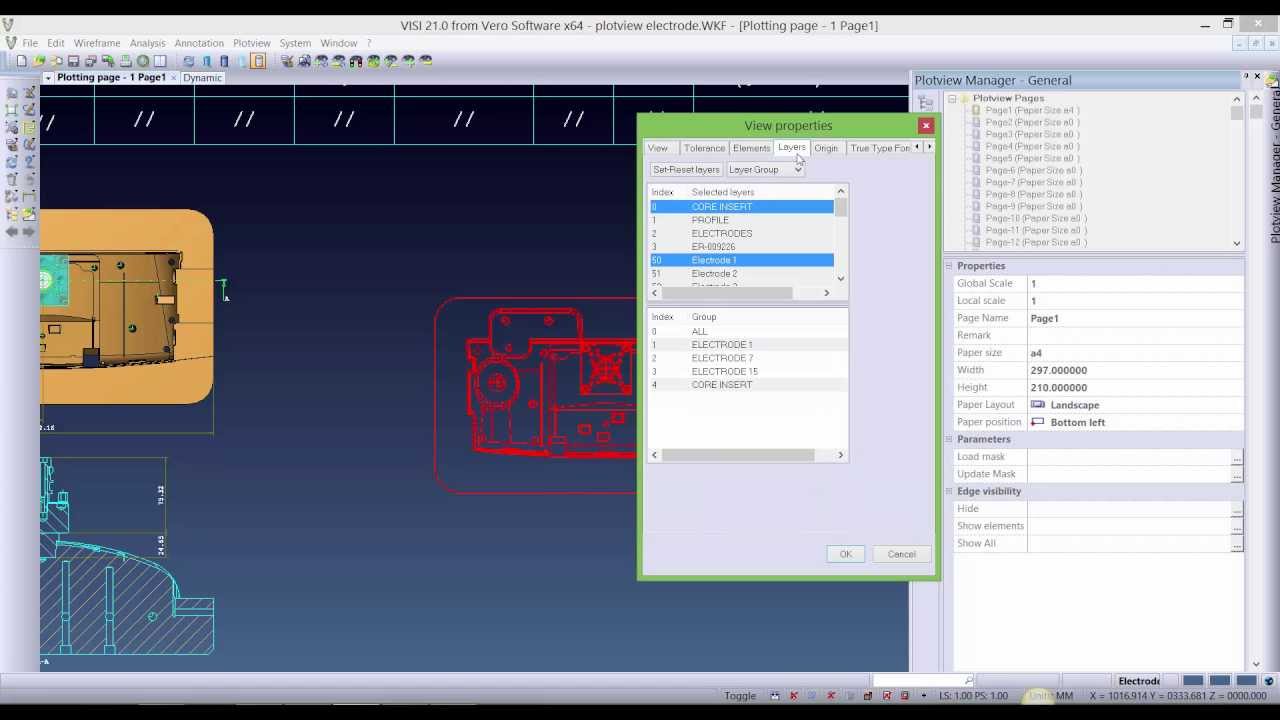
Task: Click the Save disk icon in toolbar
Action: (73, 61)
